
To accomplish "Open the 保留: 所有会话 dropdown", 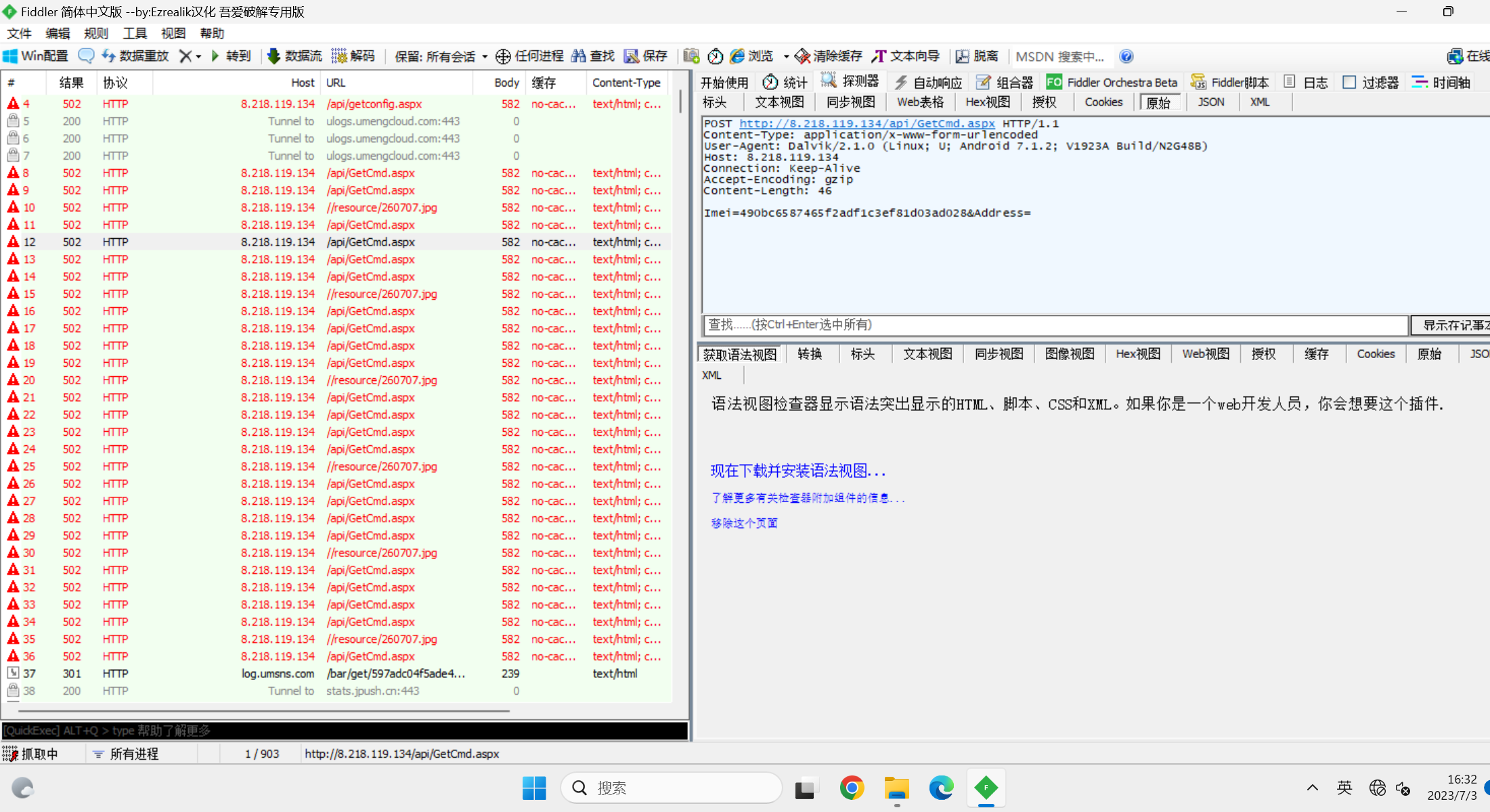I will tap(441, 56).
